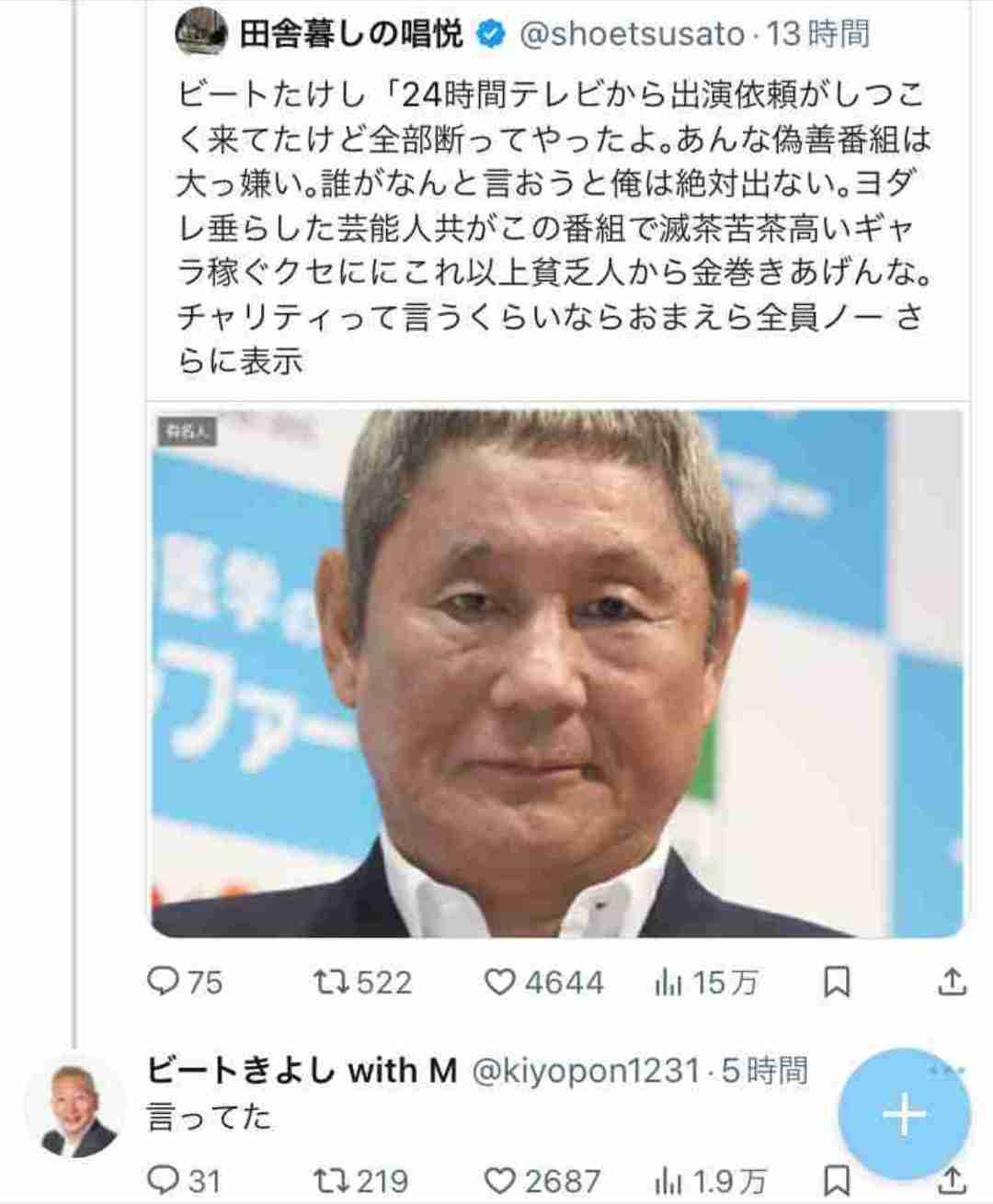Screen dimensions: 993x1204
Task: View 1.9万 impressions of the reply
Action: coord(710,1180)
